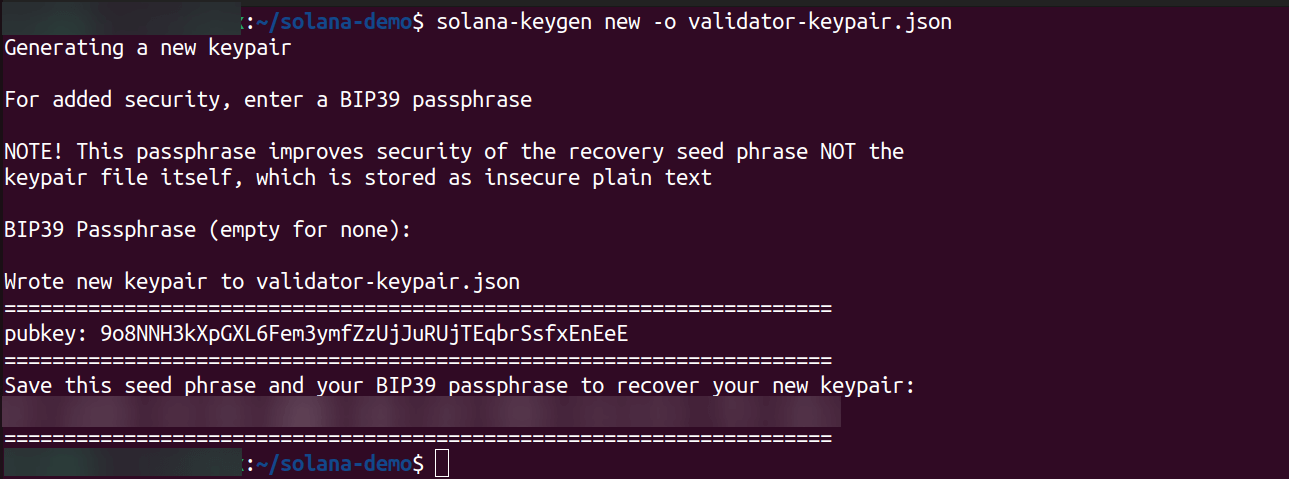
Task: Click the "Generating a new keypair" output line
Action: click(x=148, y=47)
